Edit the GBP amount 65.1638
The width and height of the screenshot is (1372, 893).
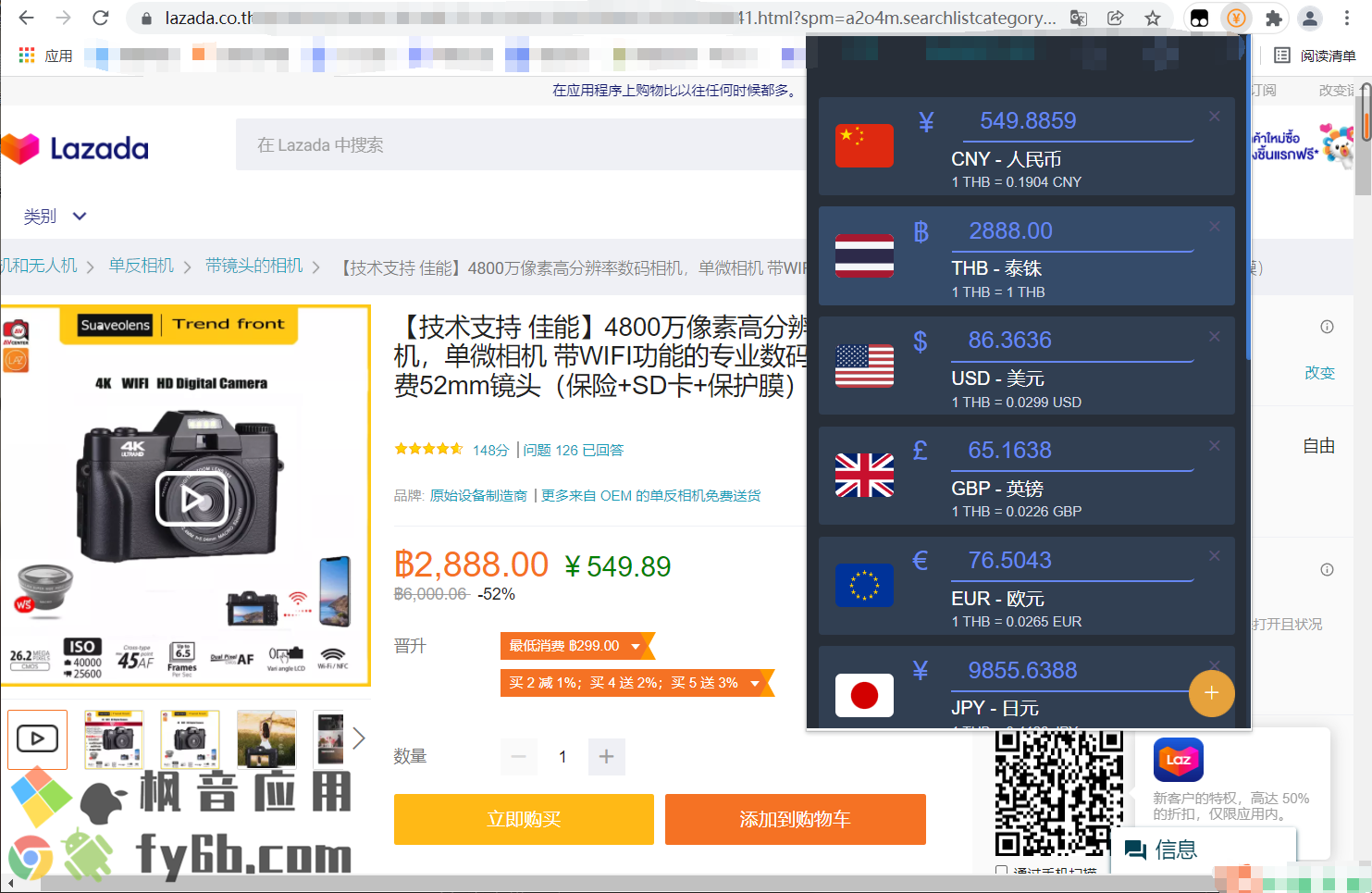(1072, 450)
